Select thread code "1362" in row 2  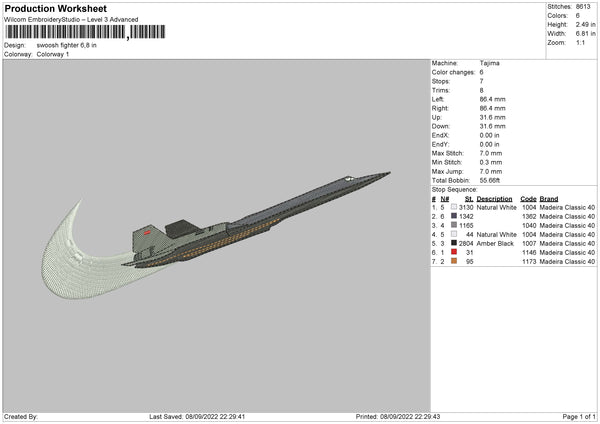529,217
